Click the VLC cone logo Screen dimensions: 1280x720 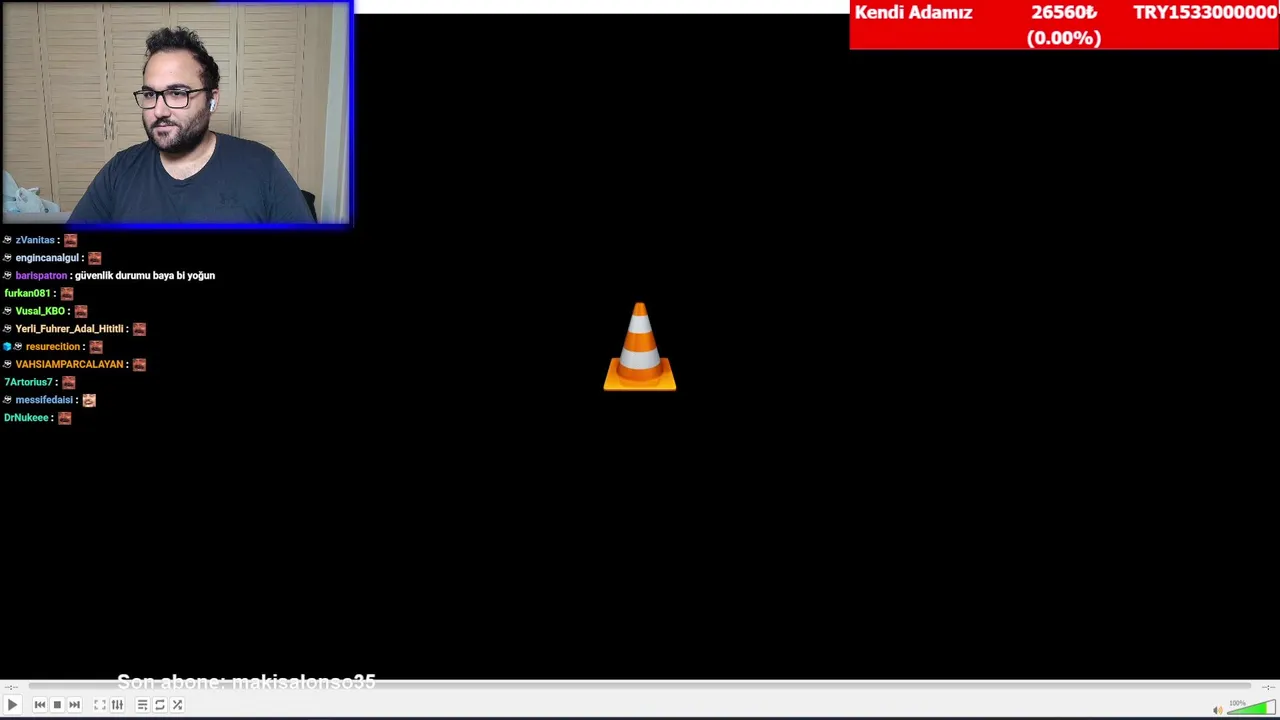[640, 346]
